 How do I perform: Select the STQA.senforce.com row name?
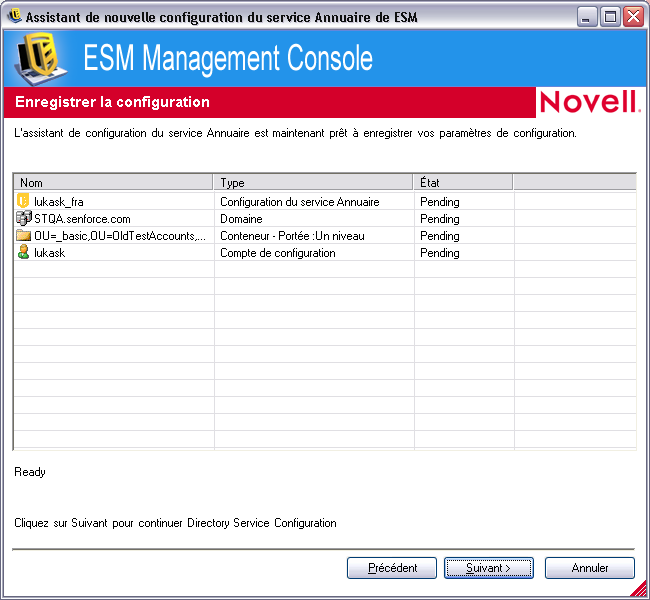tap(82, 219)
